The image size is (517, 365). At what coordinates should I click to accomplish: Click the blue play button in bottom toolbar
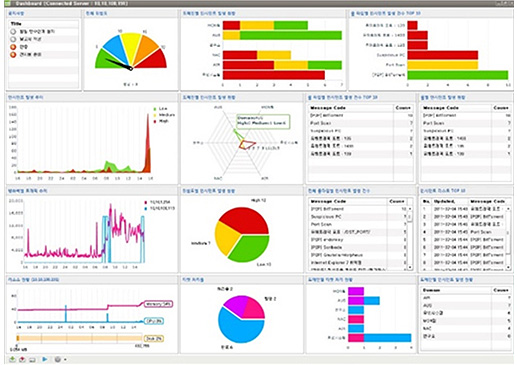tap(45, 359)
